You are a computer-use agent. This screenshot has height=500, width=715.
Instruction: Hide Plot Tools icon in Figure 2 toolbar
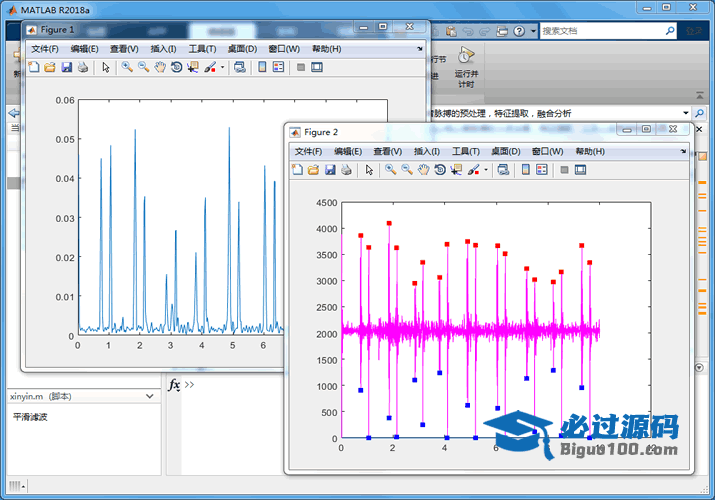tap(564, 170)
